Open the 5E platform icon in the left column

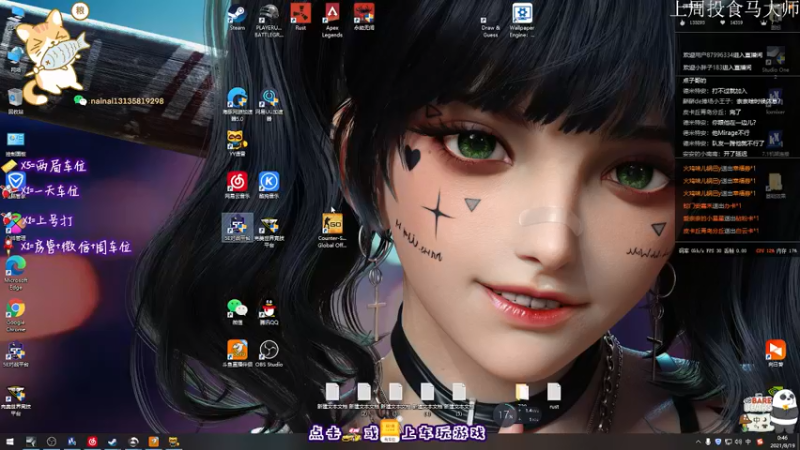(16, 355)
